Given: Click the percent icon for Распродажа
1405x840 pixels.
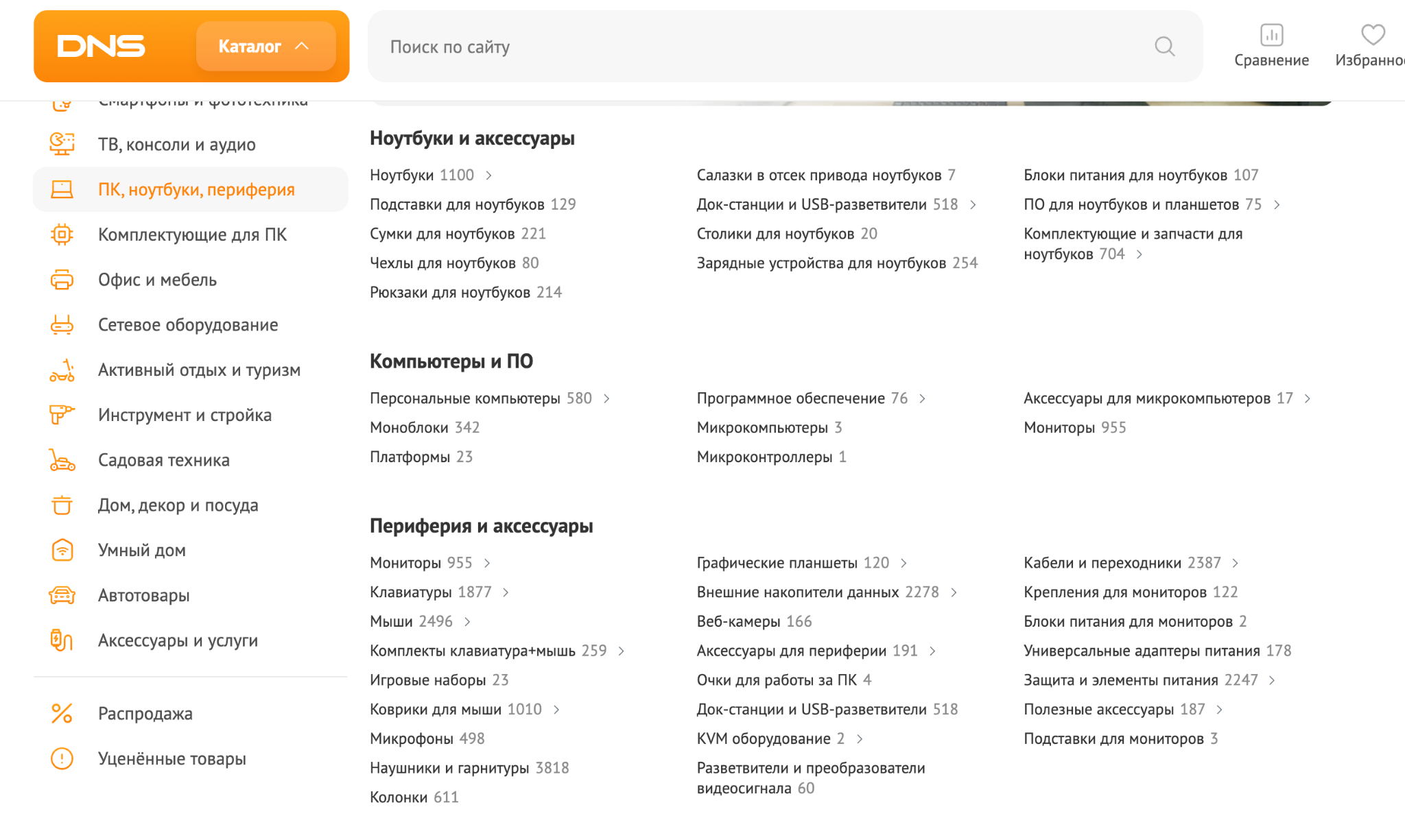Looking at the screenshot, I should click(x=62, y=713).
